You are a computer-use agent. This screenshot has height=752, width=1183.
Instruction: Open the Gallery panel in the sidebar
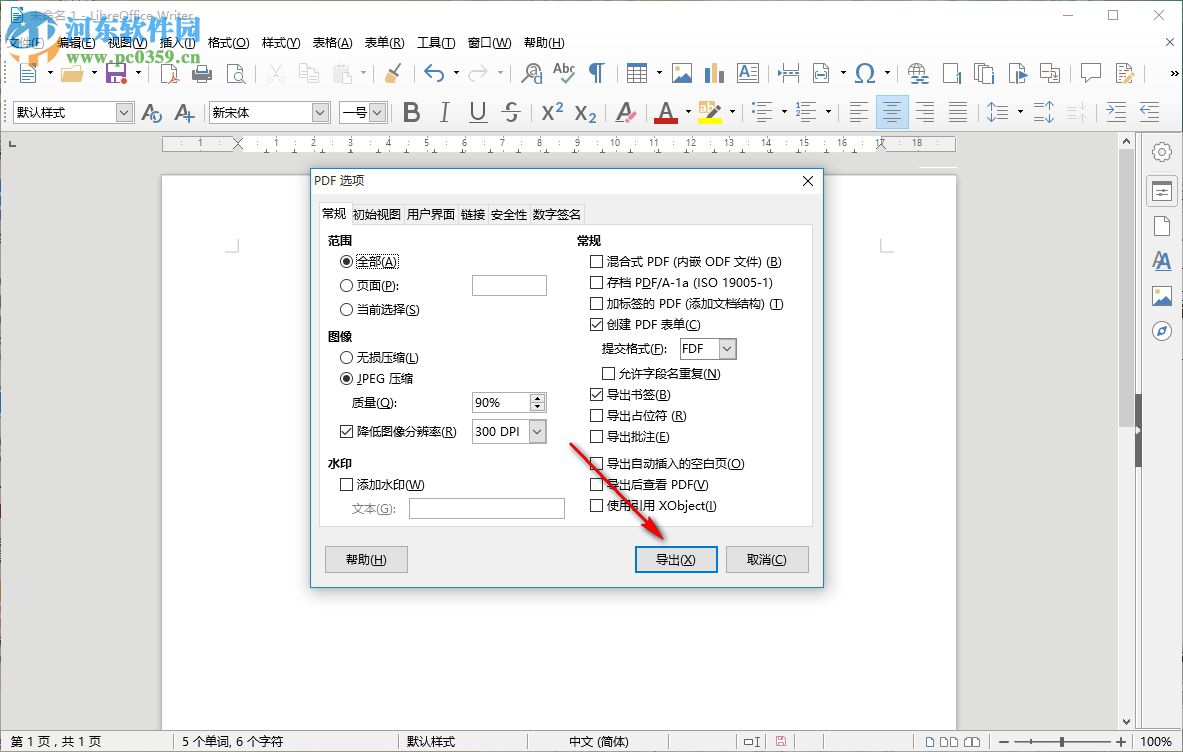point(1161,296)
